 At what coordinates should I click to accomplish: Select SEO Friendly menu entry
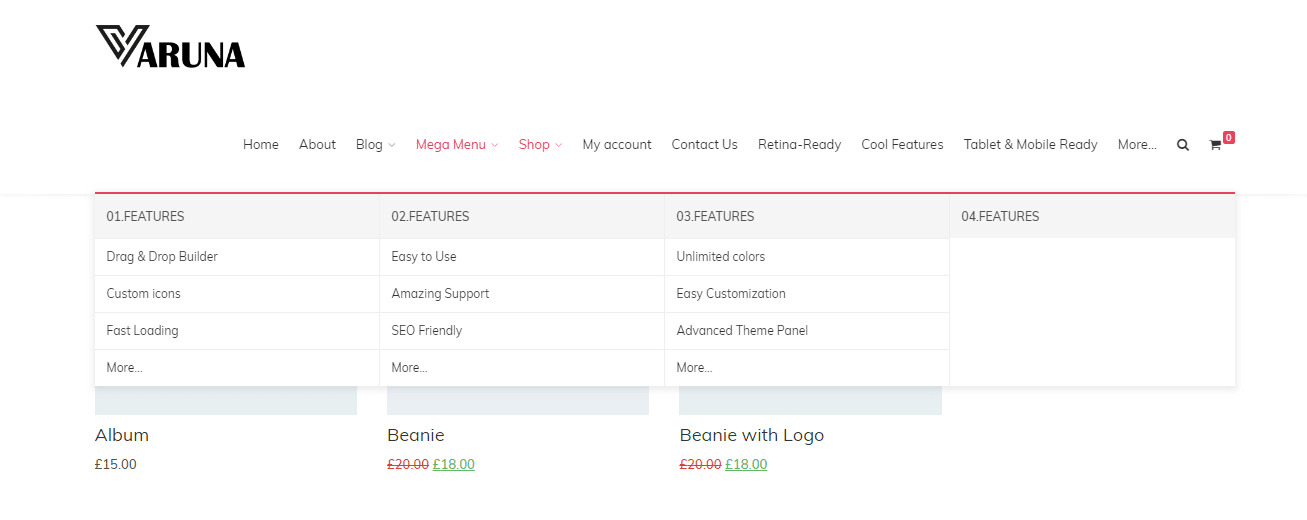[427, 331]
